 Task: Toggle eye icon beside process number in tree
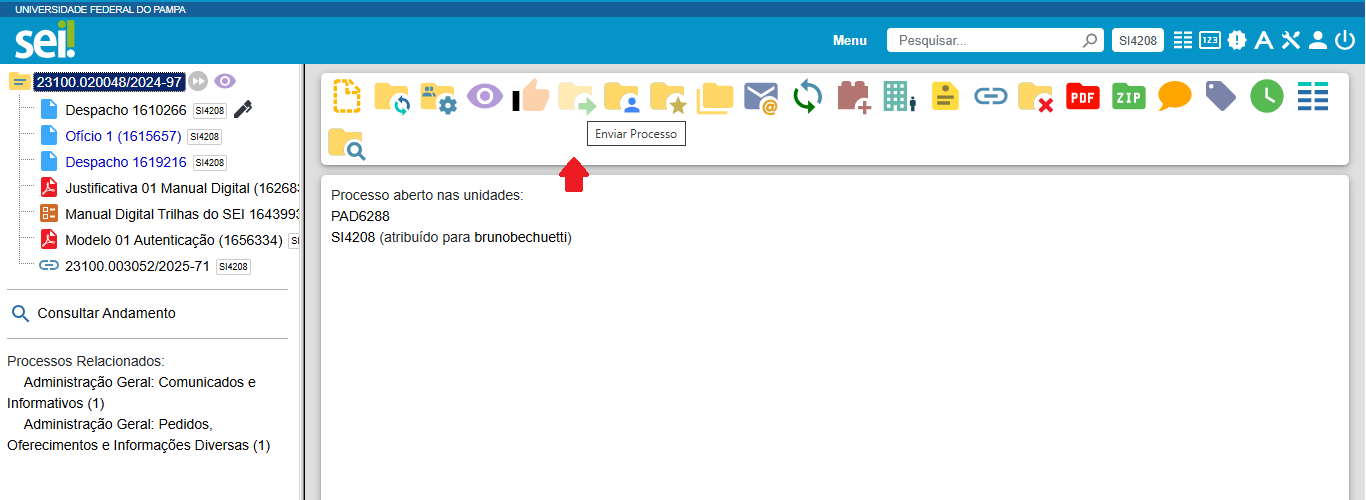point(225,81)
